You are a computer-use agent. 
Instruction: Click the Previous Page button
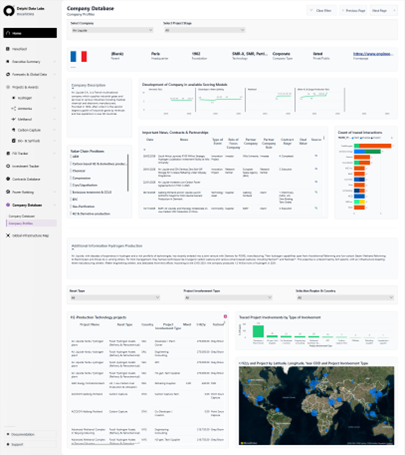click(x=353, y=11)
